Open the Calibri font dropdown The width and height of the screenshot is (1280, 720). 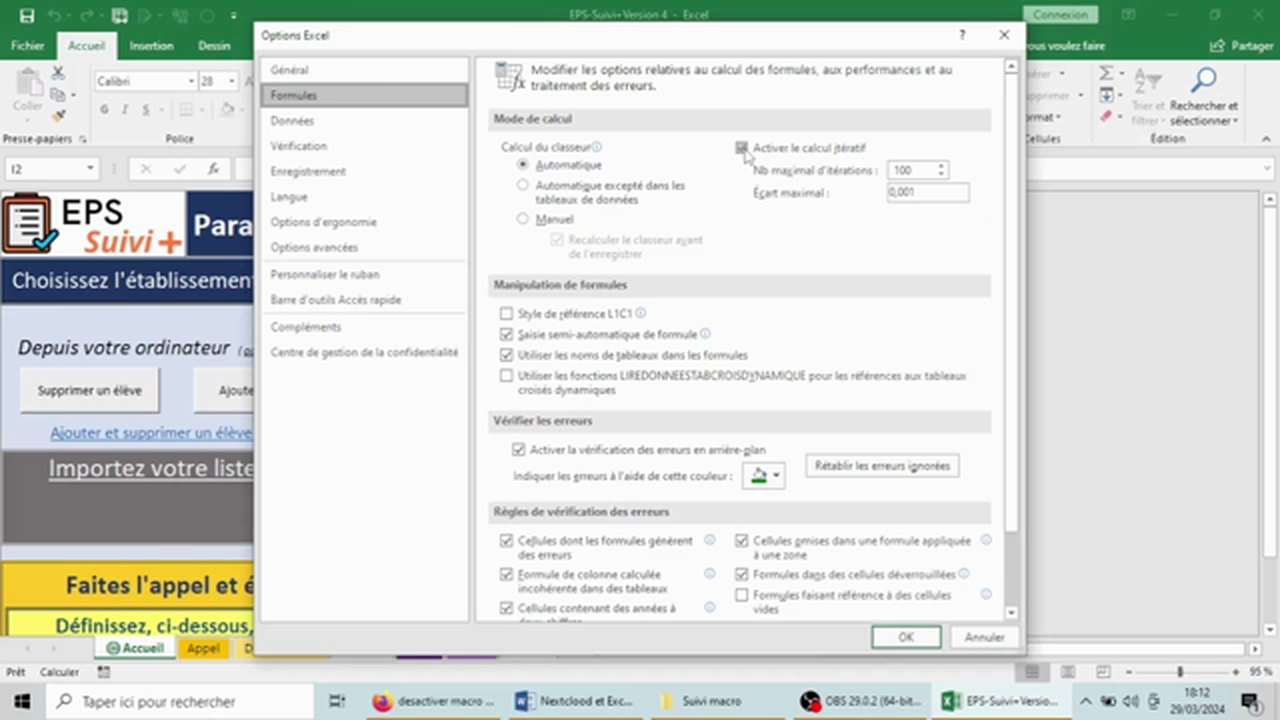tap(190, 81)
